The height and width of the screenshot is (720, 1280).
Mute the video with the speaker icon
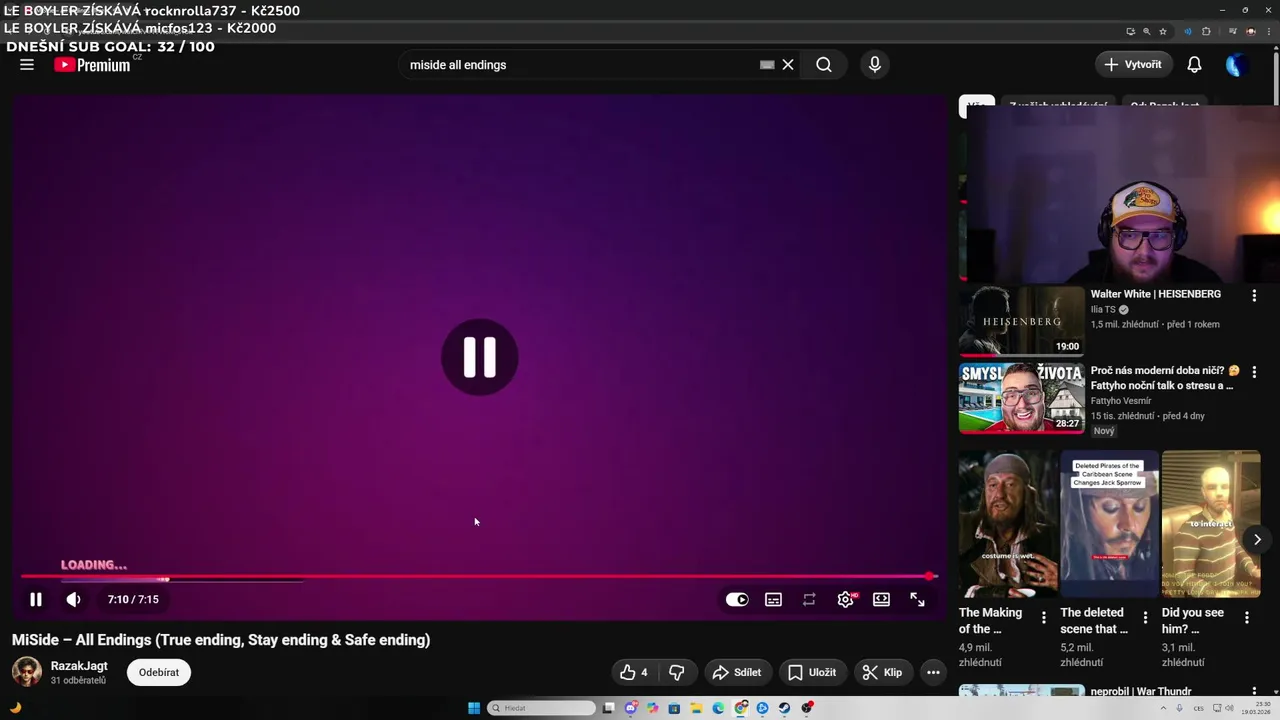(x=73, y=600)
